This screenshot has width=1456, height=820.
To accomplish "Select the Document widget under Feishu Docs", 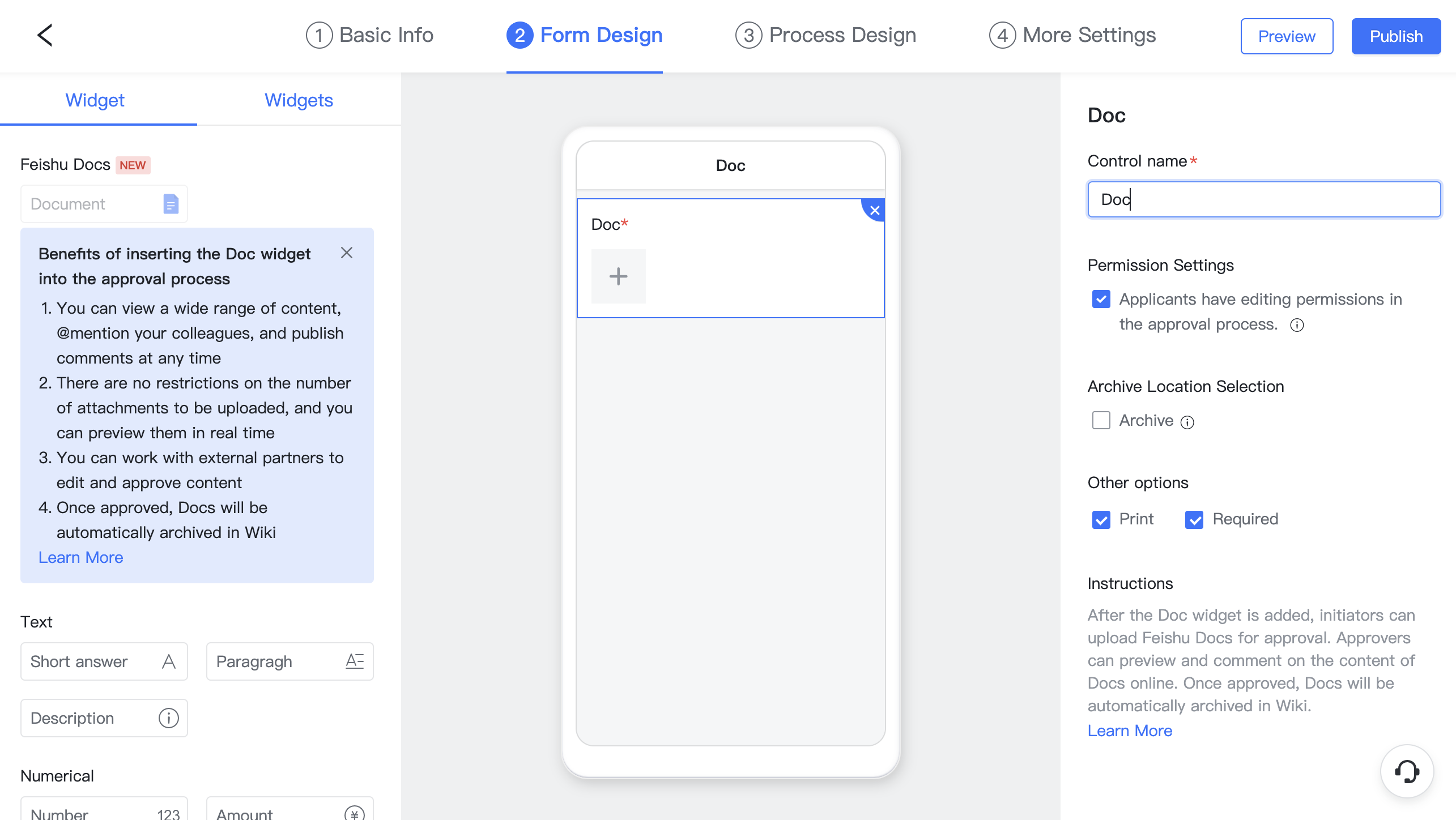I will click(x=104, y=203).
